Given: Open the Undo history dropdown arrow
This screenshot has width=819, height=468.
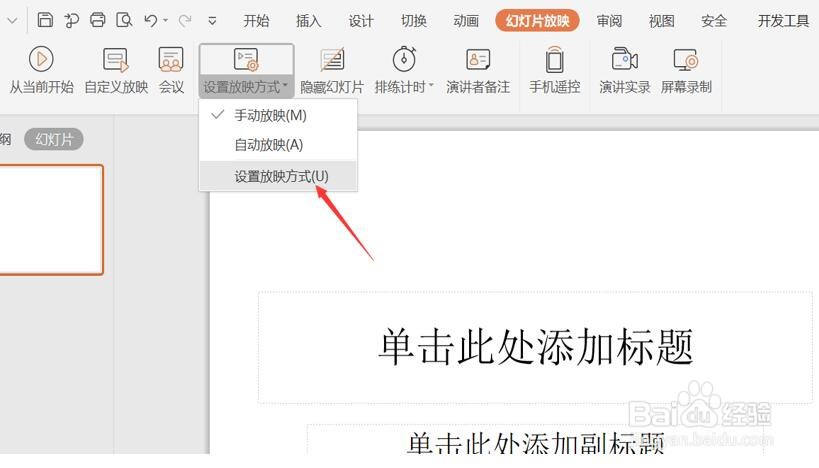Looking at the screenshot, I should [166, 20].
